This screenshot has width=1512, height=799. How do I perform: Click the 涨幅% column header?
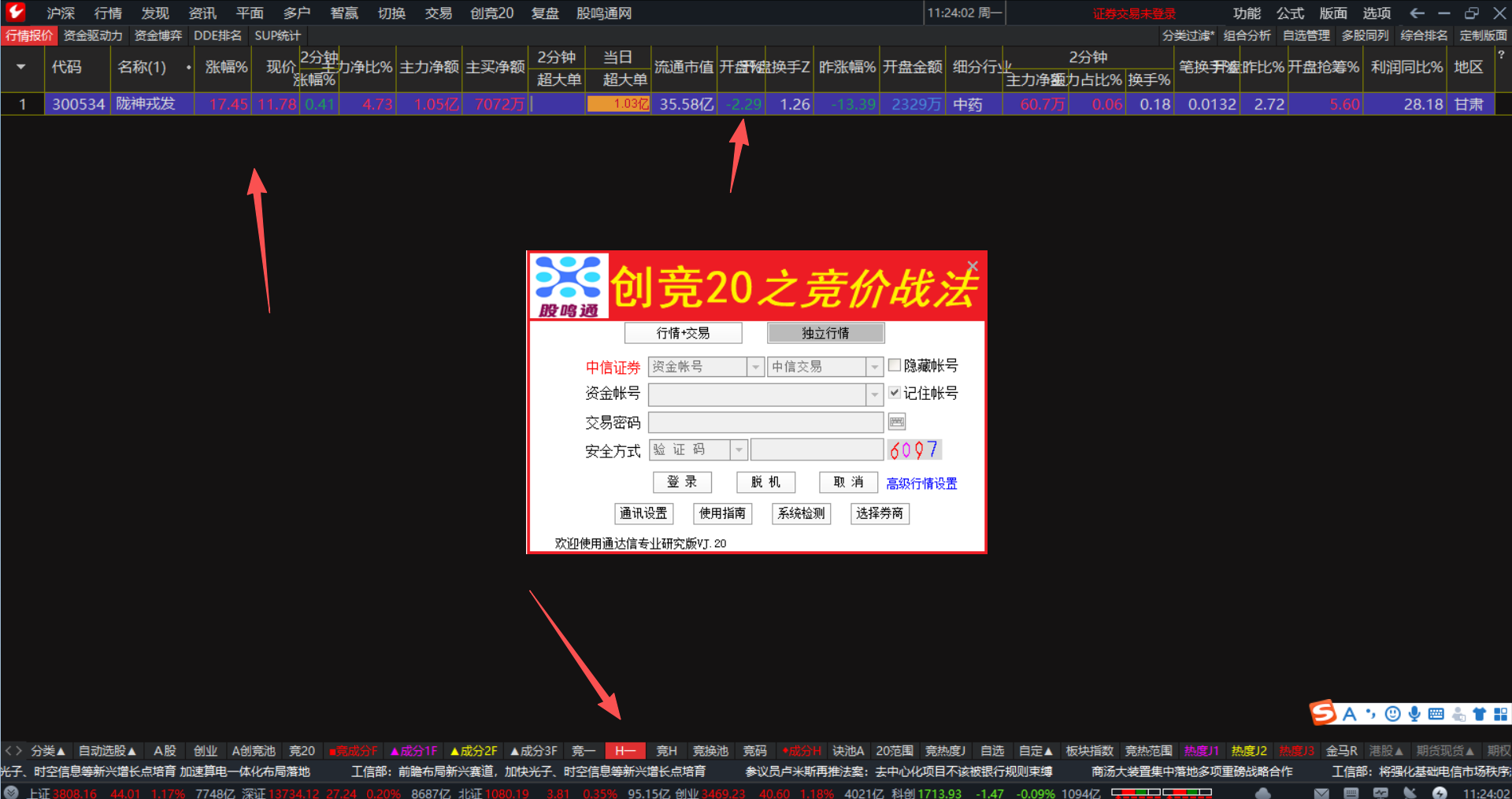pyautogui.click(x=226, y=67)
